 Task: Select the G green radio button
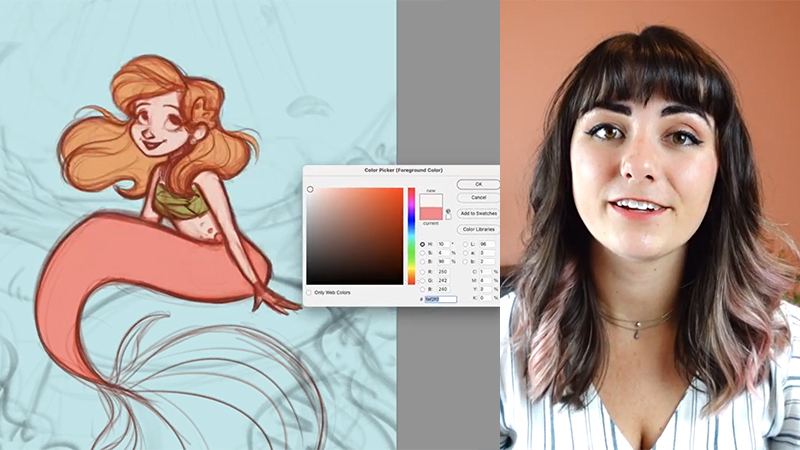pyautogui.click(x=422, y=280)
